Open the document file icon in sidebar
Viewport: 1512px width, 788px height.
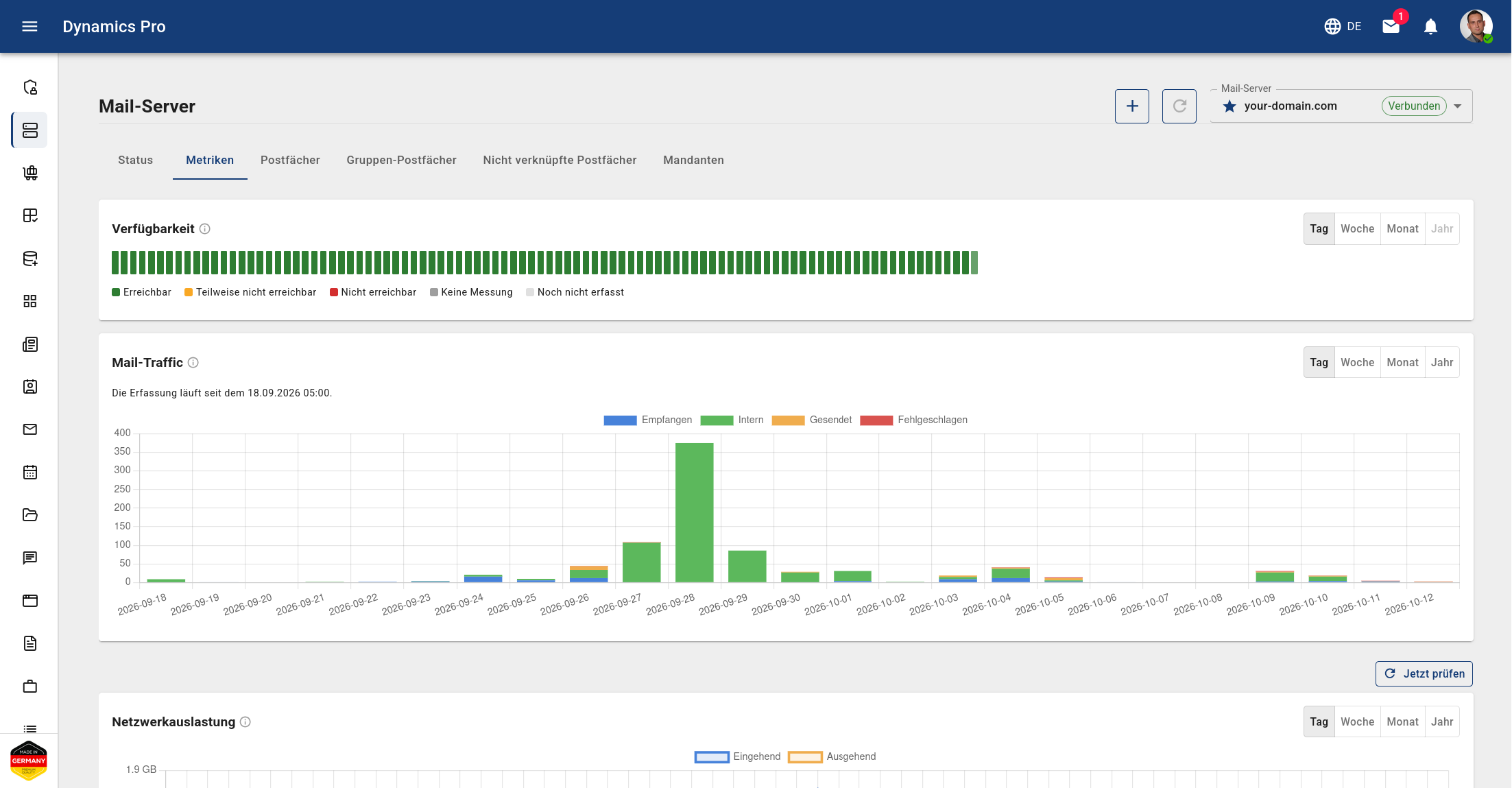click(30, 643)
